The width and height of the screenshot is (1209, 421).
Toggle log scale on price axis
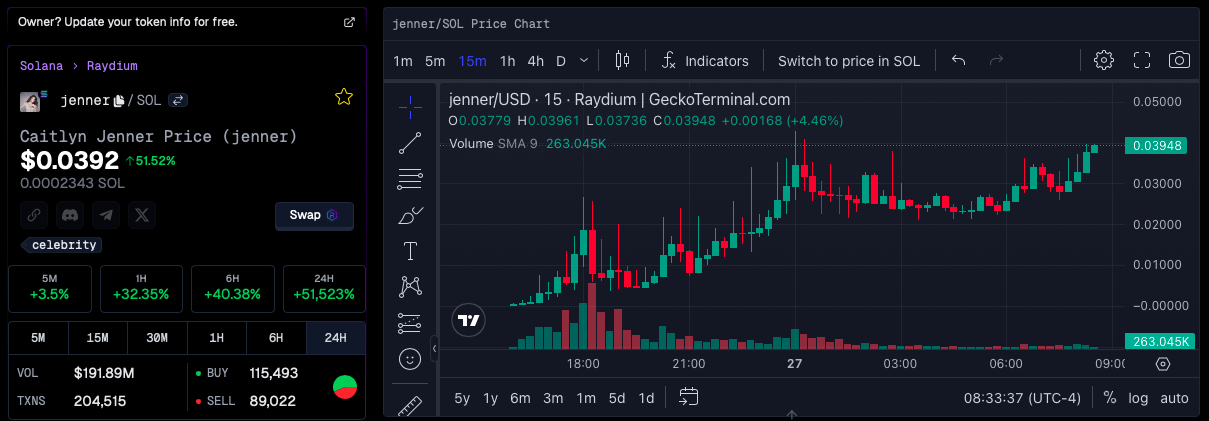coord(1138,398)
